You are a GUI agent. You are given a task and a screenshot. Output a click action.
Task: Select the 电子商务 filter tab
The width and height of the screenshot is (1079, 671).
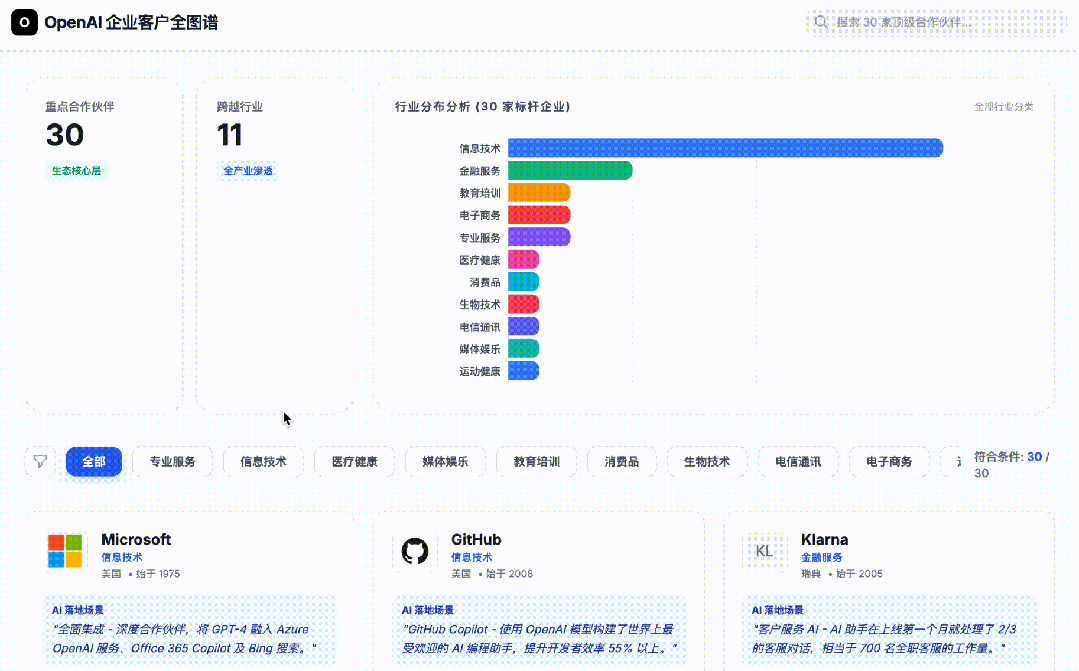(889, 462)
